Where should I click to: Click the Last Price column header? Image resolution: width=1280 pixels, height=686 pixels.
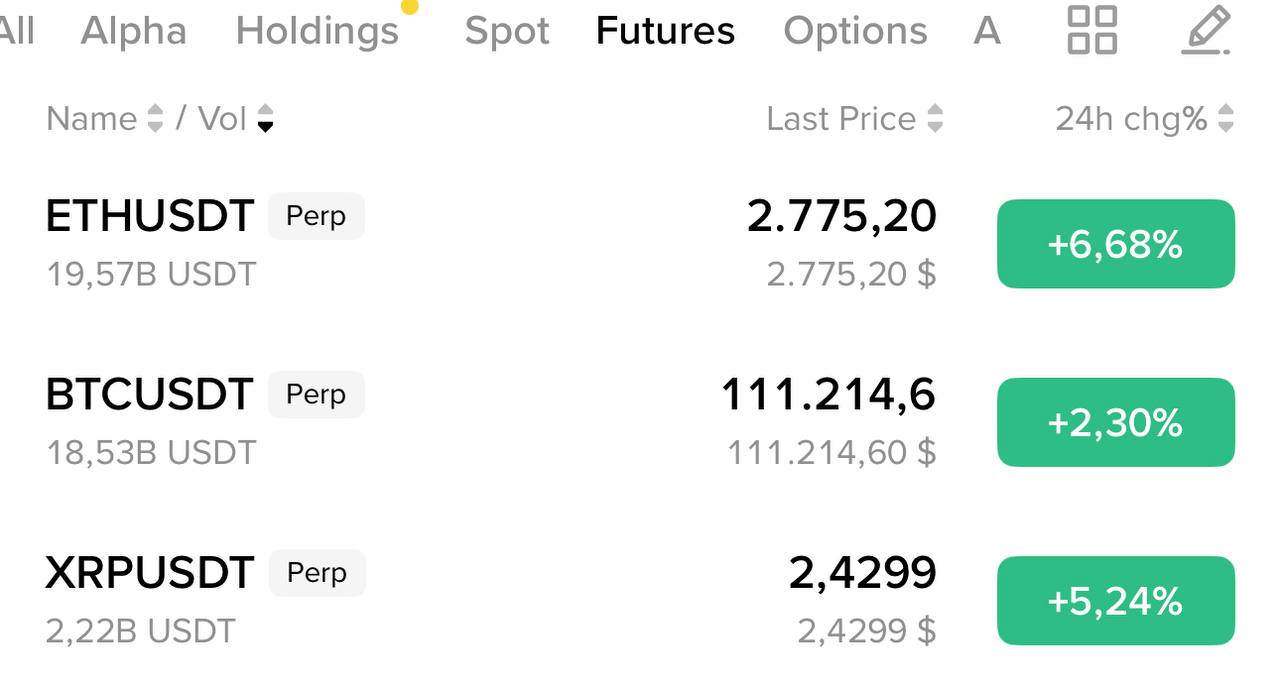tap(841, 119)
